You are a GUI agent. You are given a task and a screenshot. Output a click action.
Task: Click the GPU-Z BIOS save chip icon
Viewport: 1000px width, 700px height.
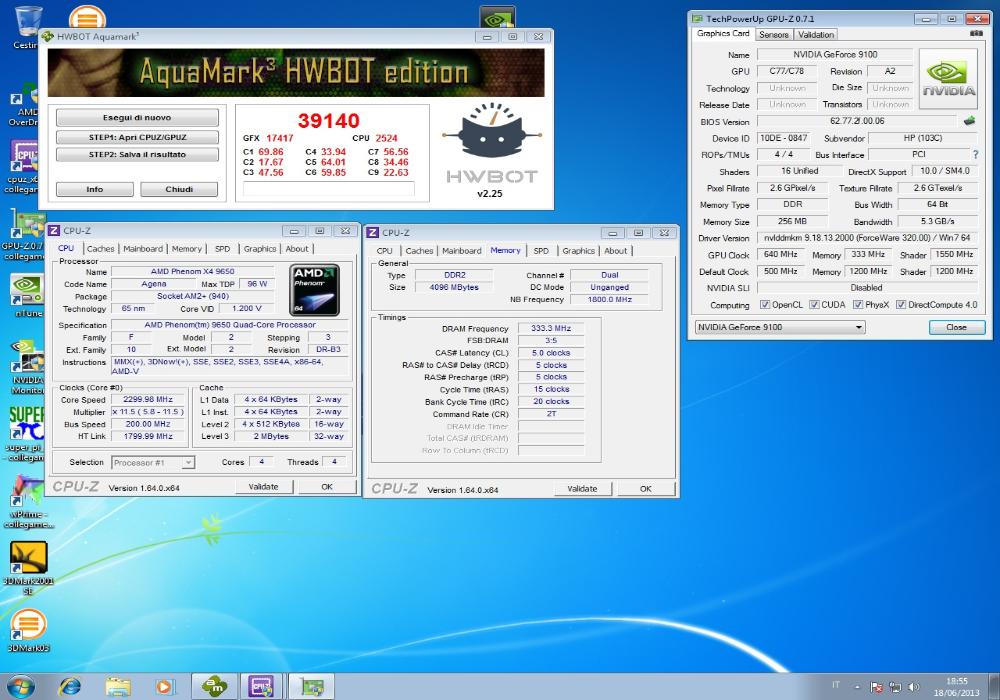coord(969,120)
